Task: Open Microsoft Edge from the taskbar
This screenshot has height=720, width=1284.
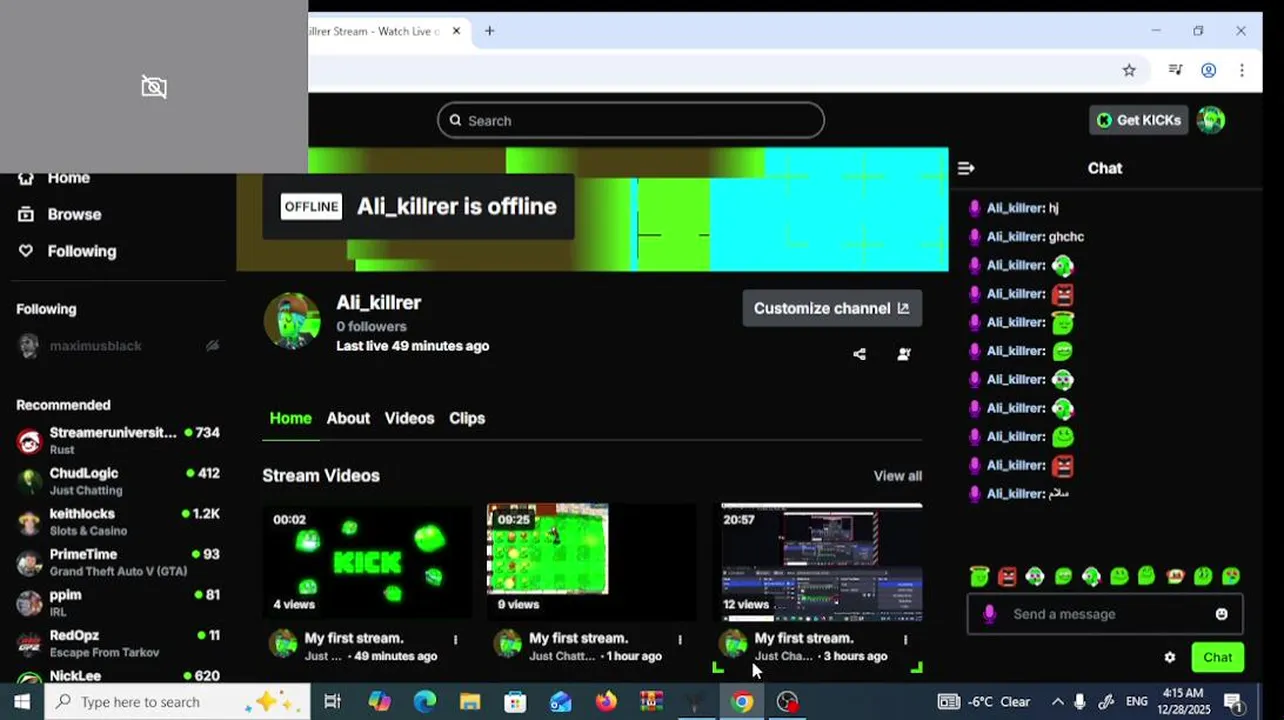Action: (425, 702)
